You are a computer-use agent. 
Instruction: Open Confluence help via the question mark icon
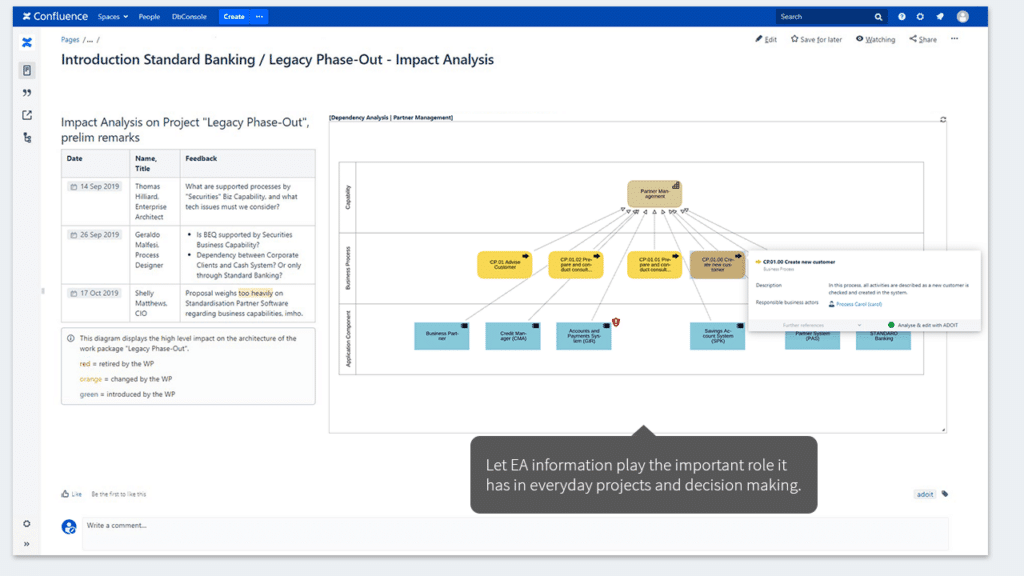tap(902, 15)
